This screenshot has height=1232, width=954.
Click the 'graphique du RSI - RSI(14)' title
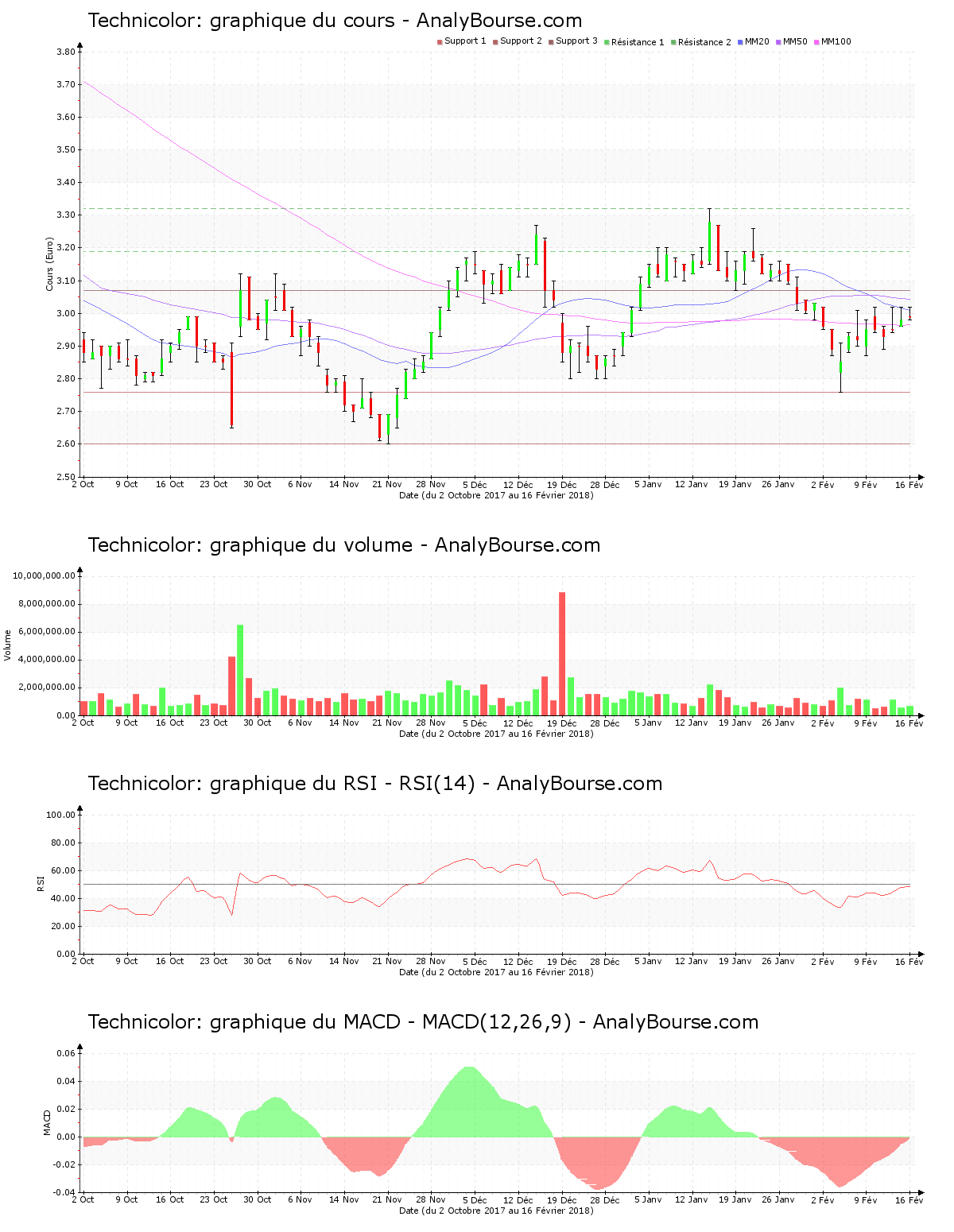343,784
